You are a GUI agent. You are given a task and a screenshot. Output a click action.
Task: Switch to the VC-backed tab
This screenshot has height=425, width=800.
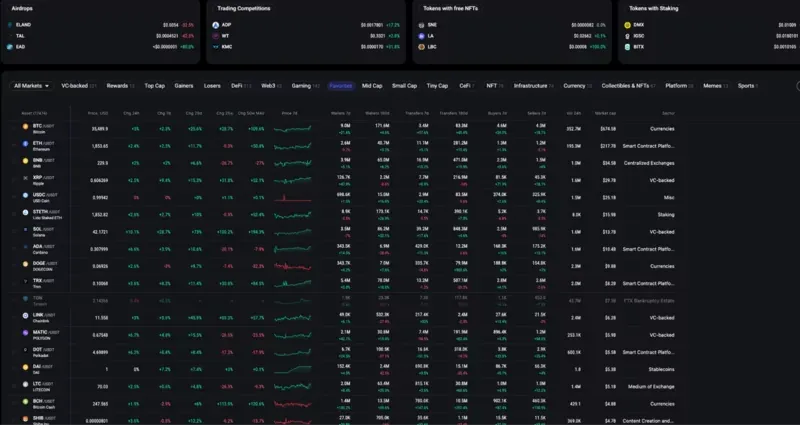coord(79,86)
